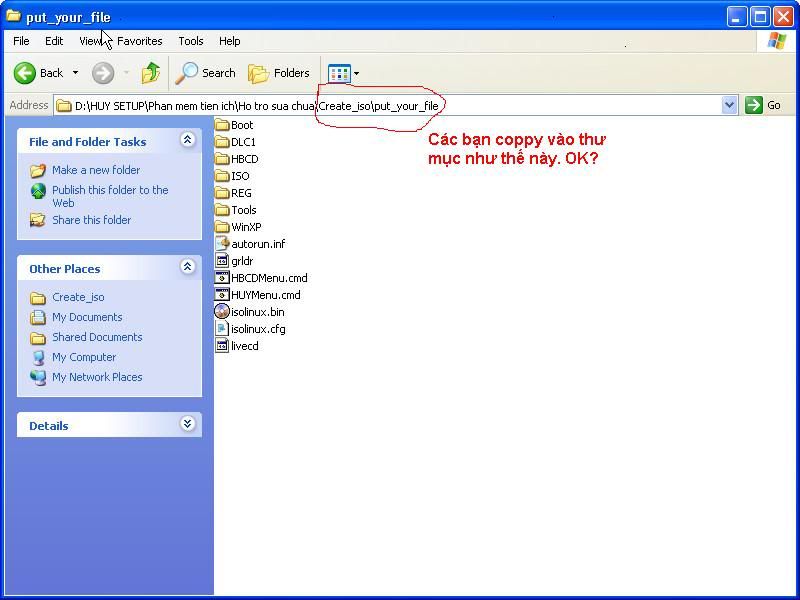This screenshot has width=800, height=600.
Task: Click the My Network Places icon
Action: (38, 377)
